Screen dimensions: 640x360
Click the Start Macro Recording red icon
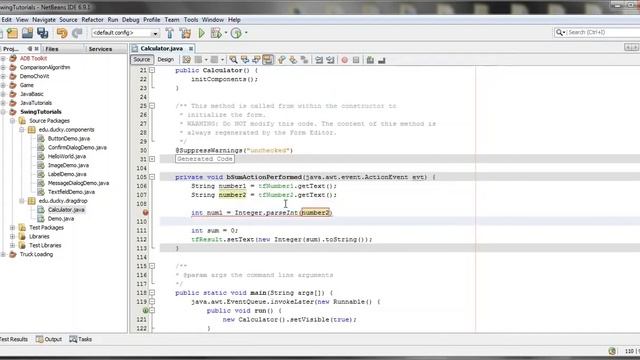pos(344,60)
